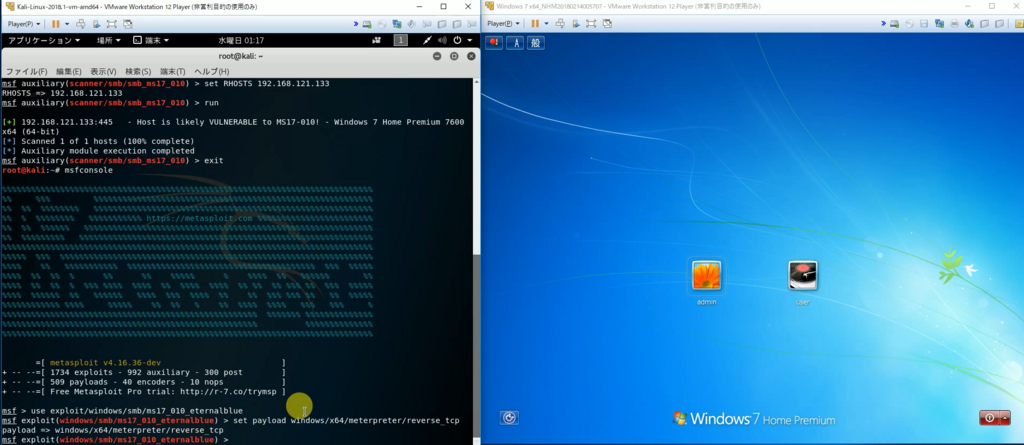Close the root@kali terminal window
This screenshot has height=445, width=1024.
coord(470,56)
